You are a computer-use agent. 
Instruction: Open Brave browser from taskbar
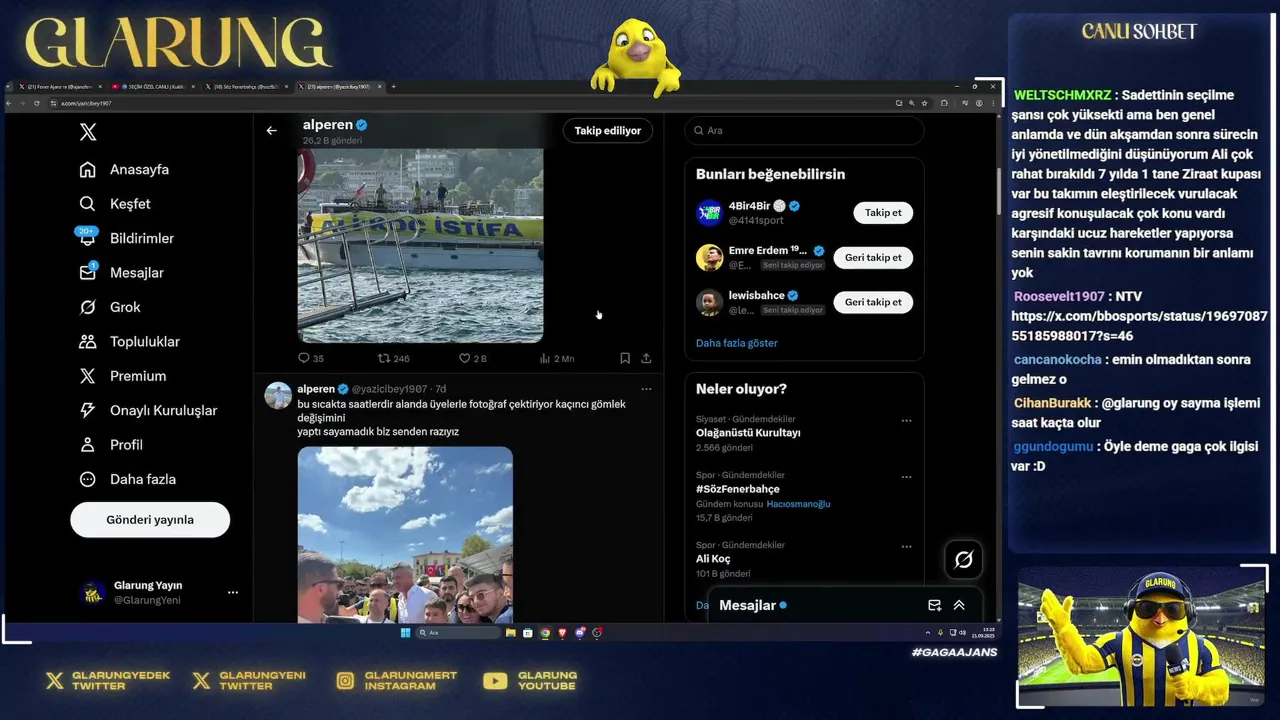pyautogui.click(x=562, y=633)
